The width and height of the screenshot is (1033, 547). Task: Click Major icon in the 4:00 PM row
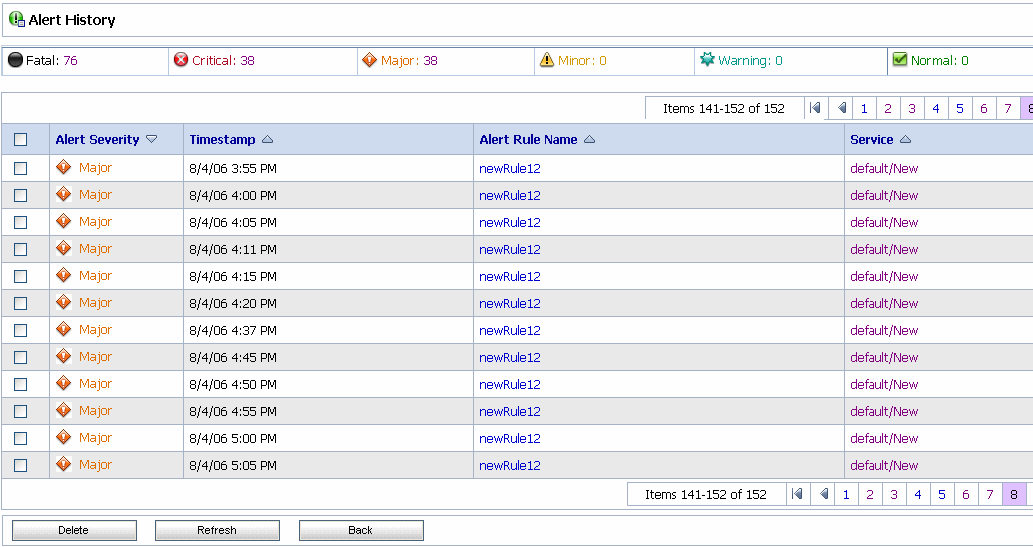pos(63,194)
